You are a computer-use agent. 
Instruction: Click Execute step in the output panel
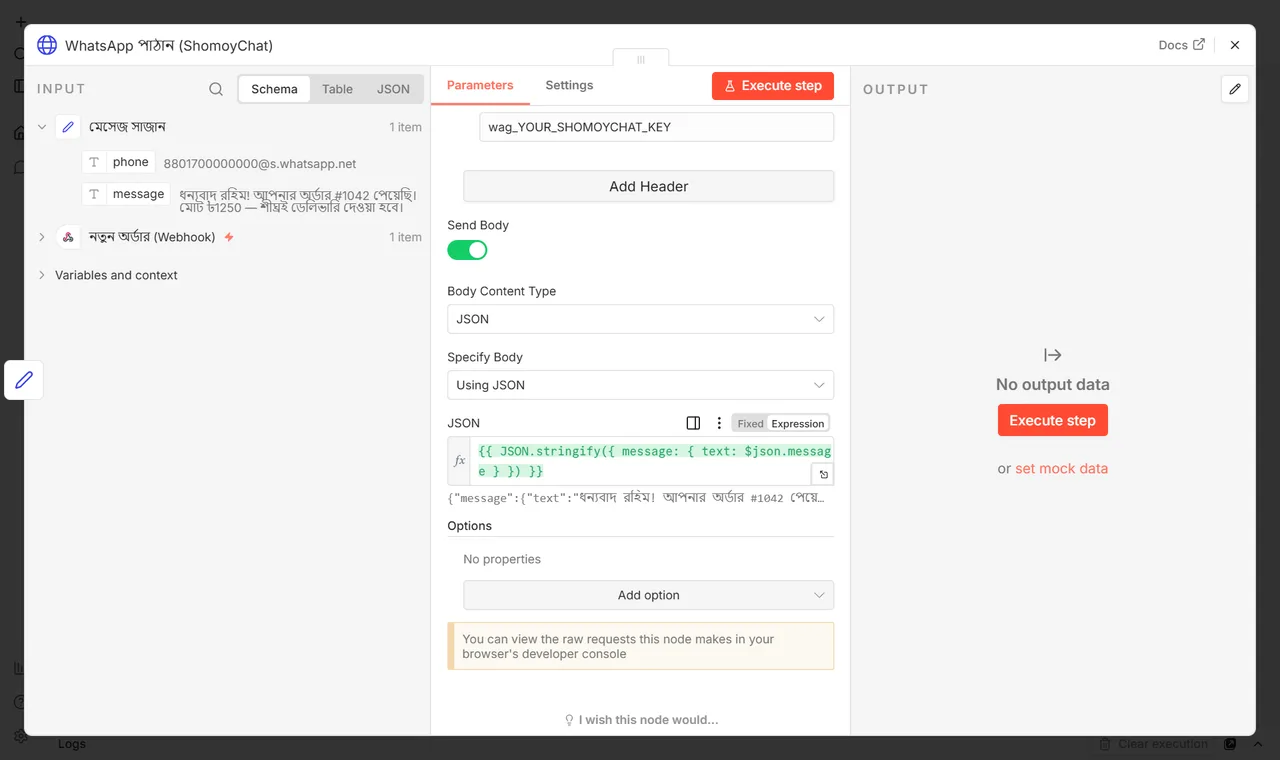[1052, 420]
